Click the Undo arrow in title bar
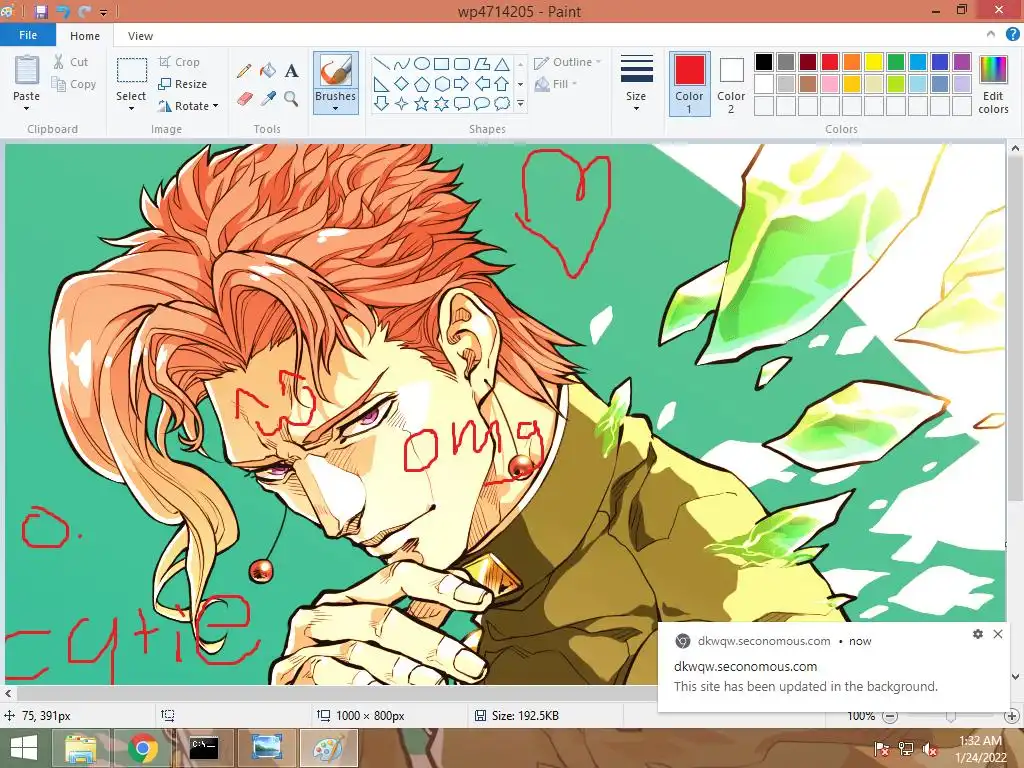The image size is (1024, 768). [63, 11]
